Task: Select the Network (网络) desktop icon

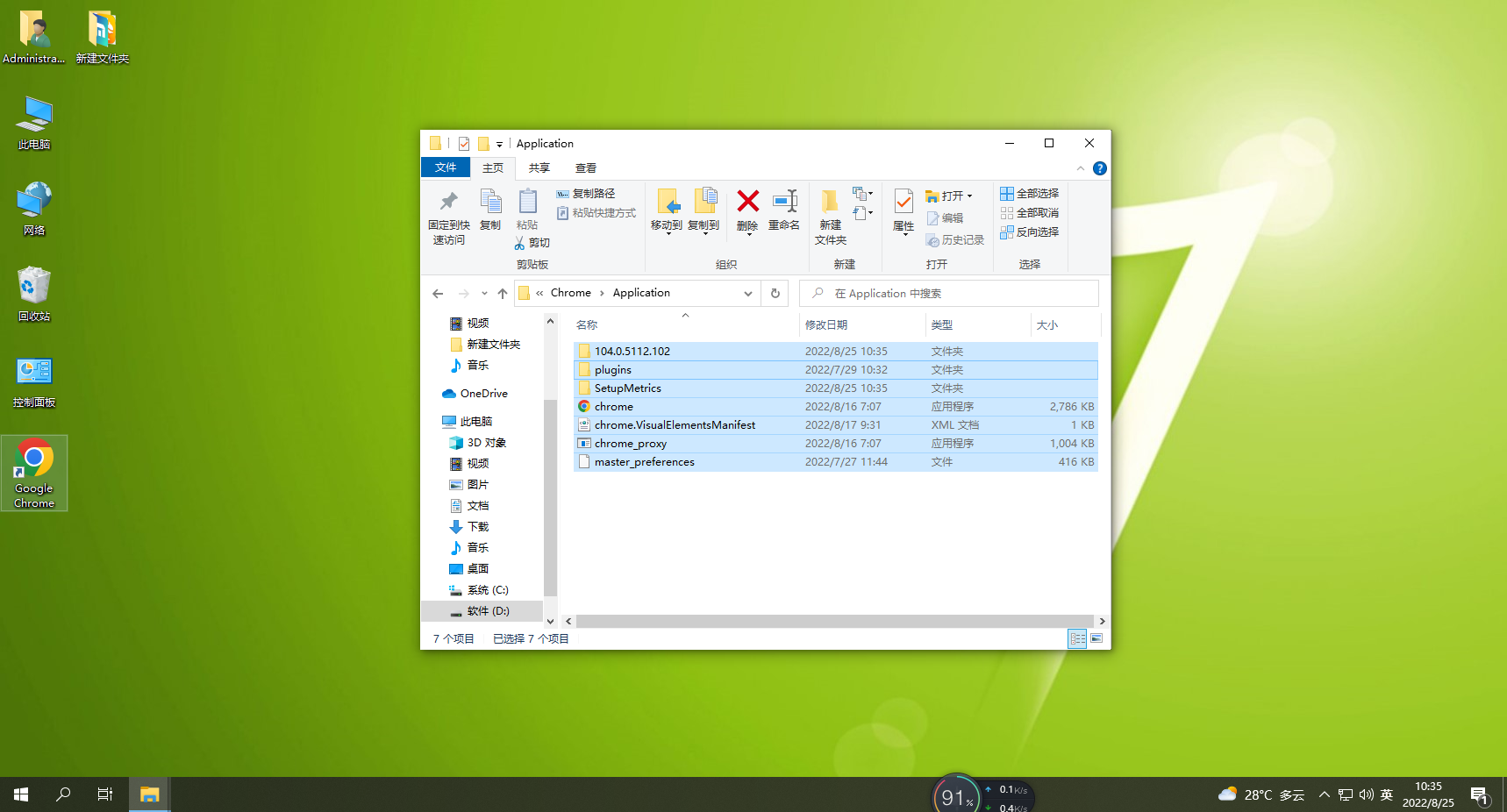Action: pyautogui.click(x=34, y=209)
